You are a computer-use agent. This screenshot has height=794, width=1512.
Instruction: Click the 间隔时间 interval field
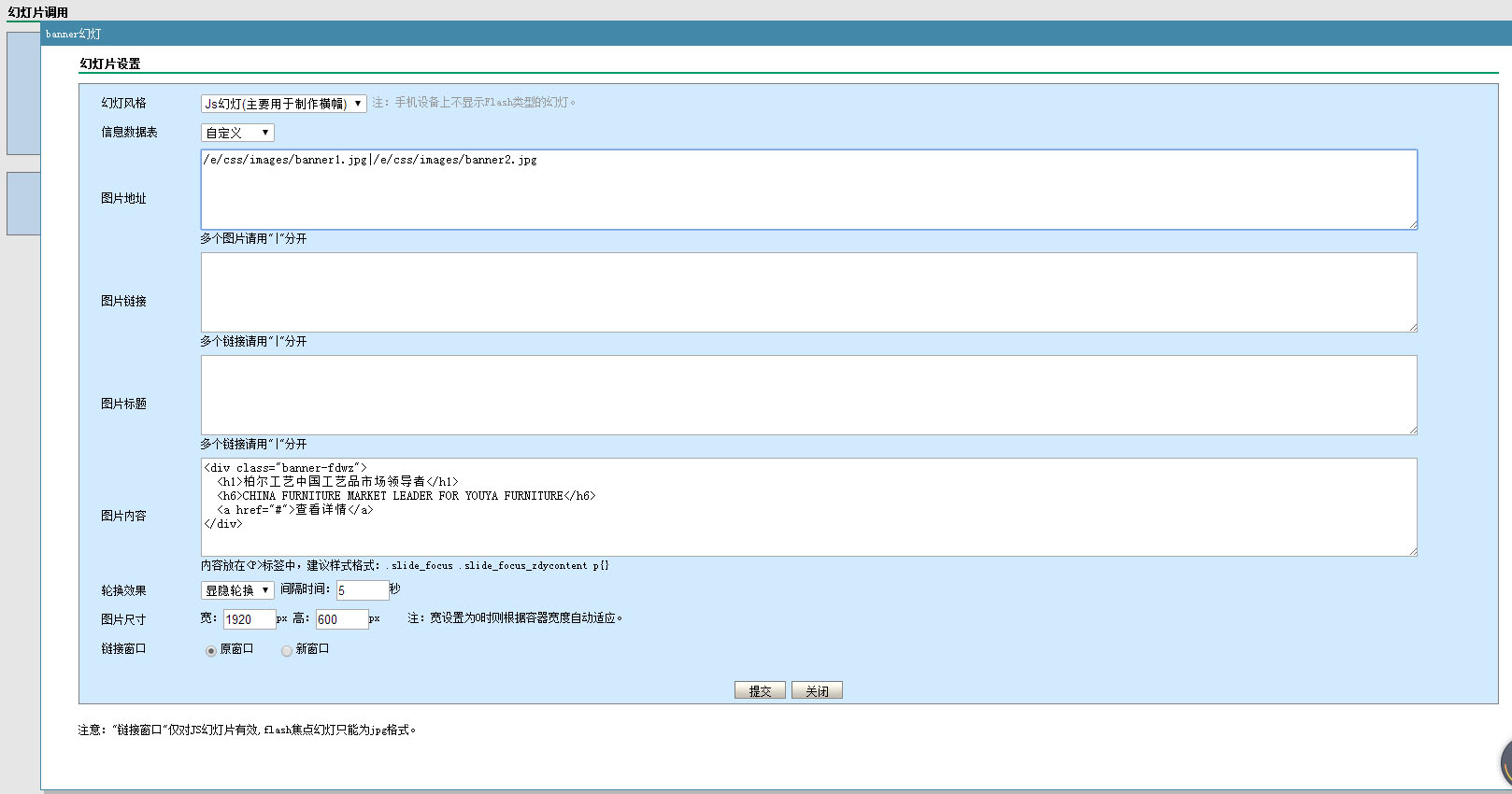tap(363, 590)
